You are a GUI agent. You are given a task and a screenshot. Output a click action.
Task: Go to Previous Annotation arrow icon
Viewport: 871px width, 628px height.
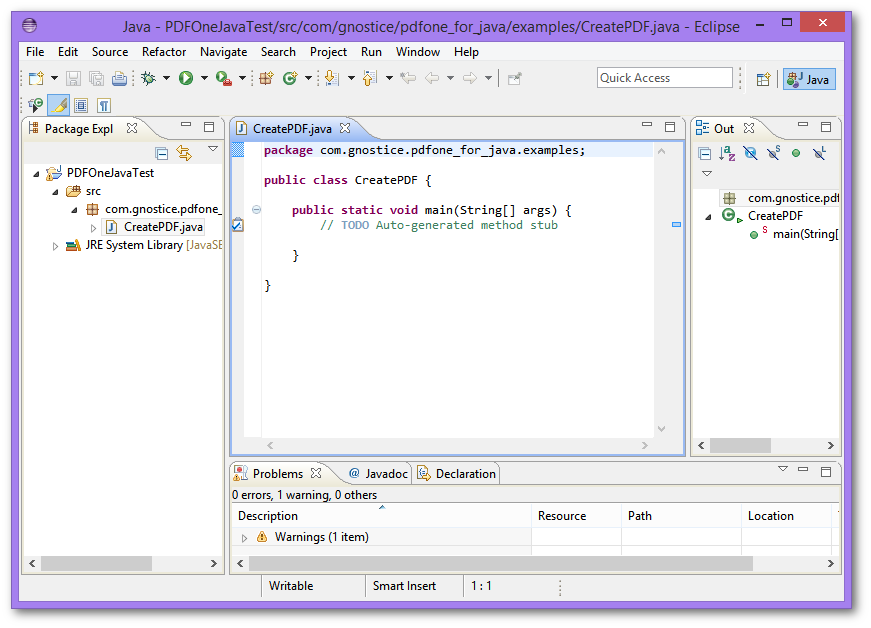click(x=369, y=78)
